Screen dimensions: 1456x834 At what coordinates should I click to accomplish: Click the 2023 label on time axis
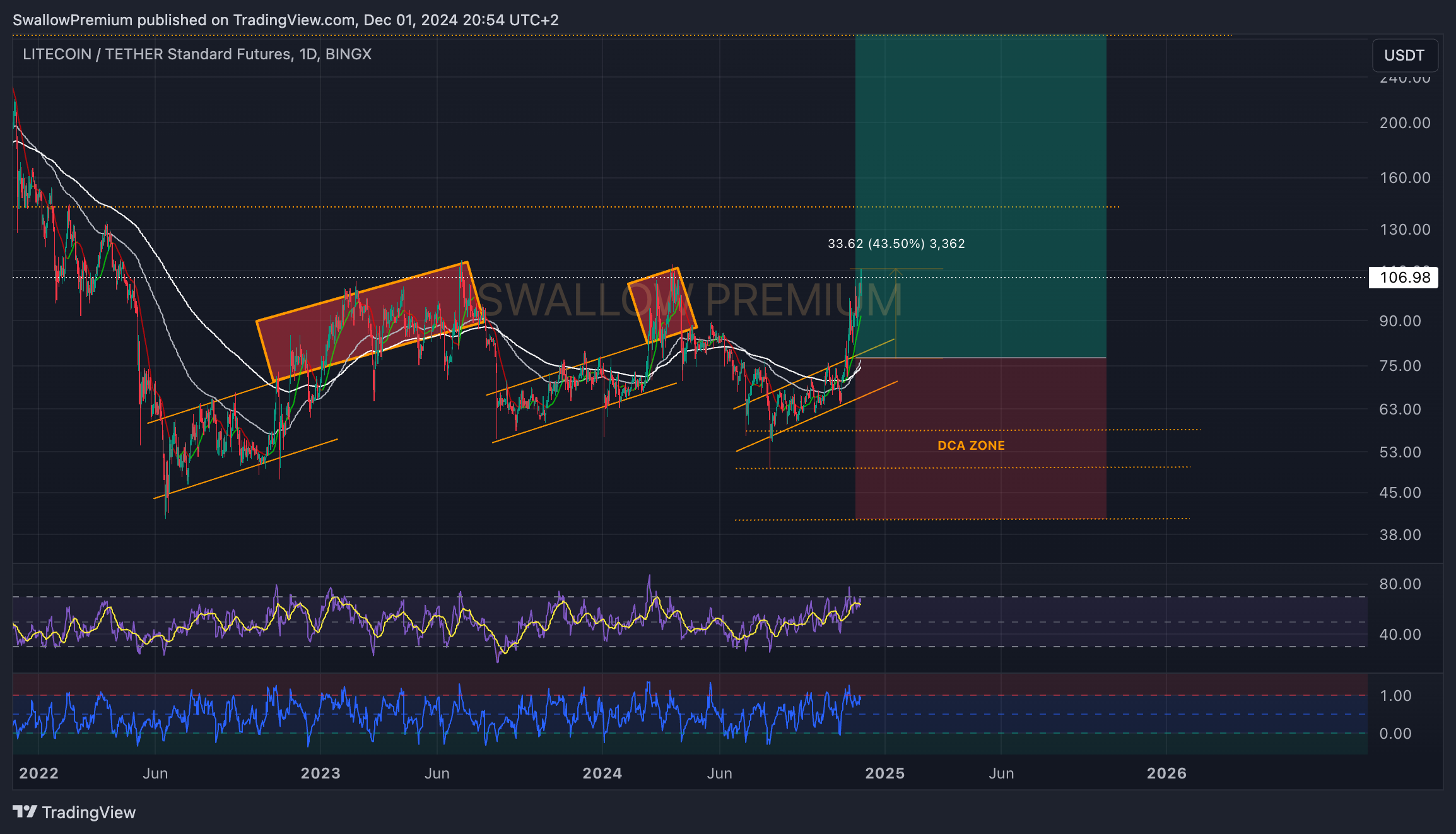pyautogui.click(x=320, y=773)
